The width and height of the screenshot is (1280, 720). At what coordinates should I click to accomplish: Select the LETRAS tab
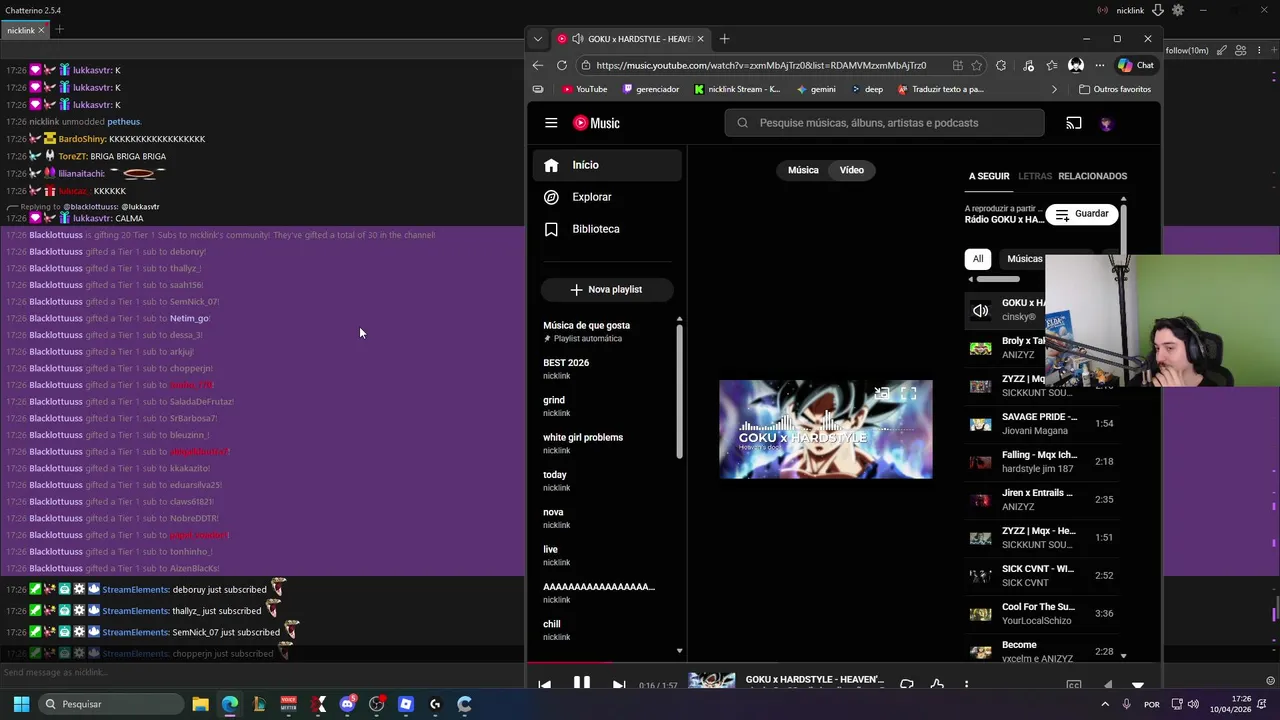[1035, 176]
